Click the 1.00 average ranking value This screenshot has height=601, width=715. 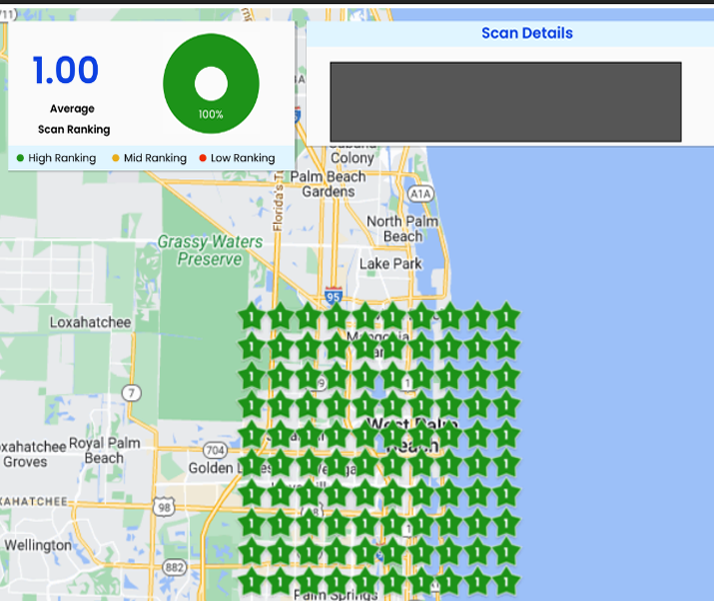click(66, 71)
